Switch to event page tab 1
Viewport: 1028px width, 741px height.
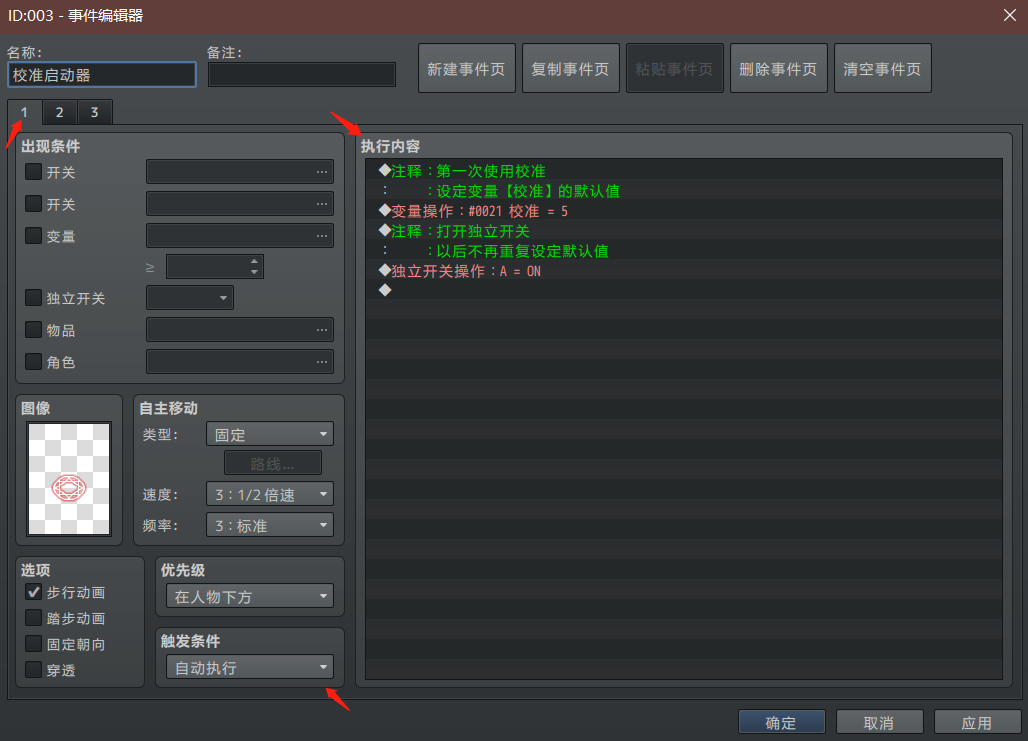(x=25, y=112)
